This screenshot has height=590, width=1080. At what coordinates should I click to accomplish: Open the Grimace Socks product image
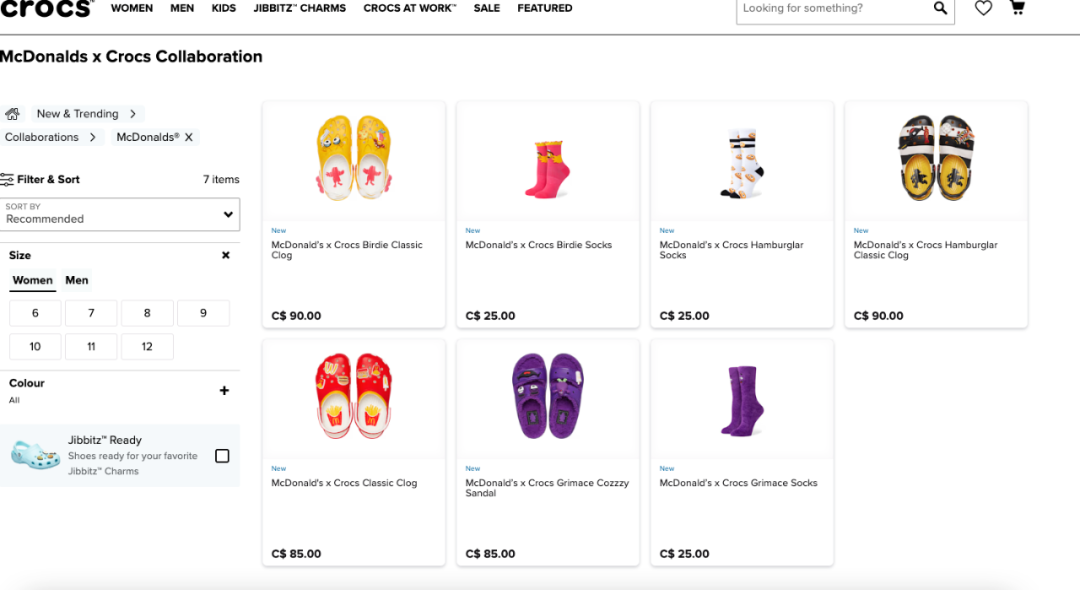click(742, 401)
